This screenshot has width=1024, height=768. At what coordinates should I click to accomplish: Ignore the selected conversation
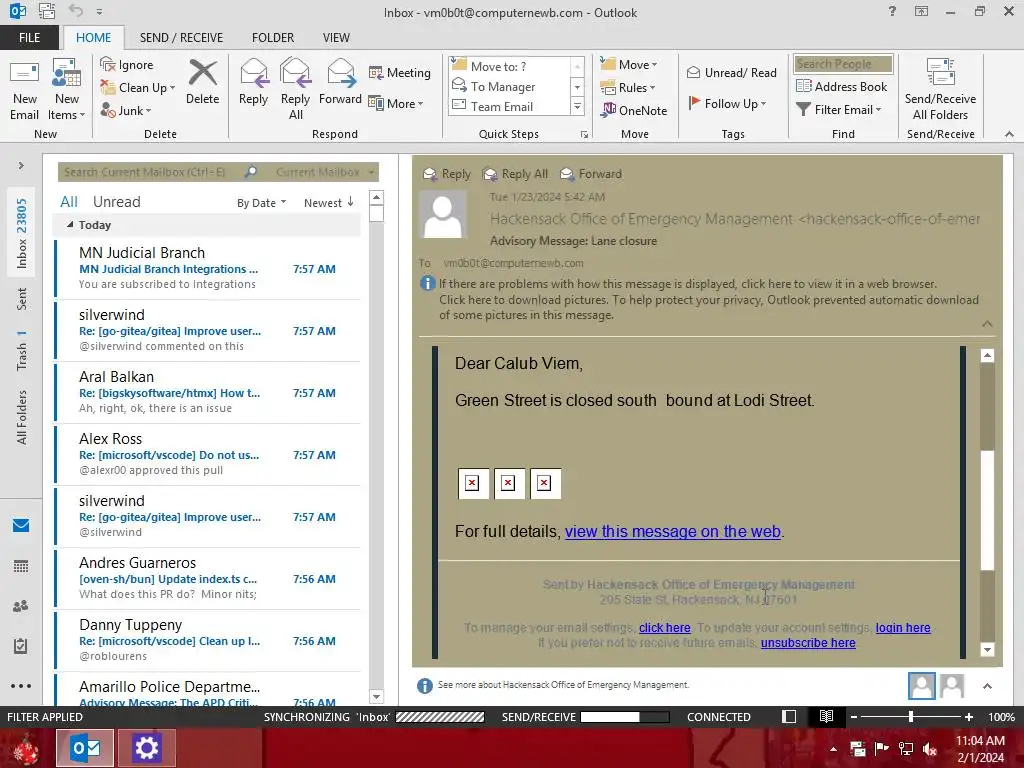127,65
